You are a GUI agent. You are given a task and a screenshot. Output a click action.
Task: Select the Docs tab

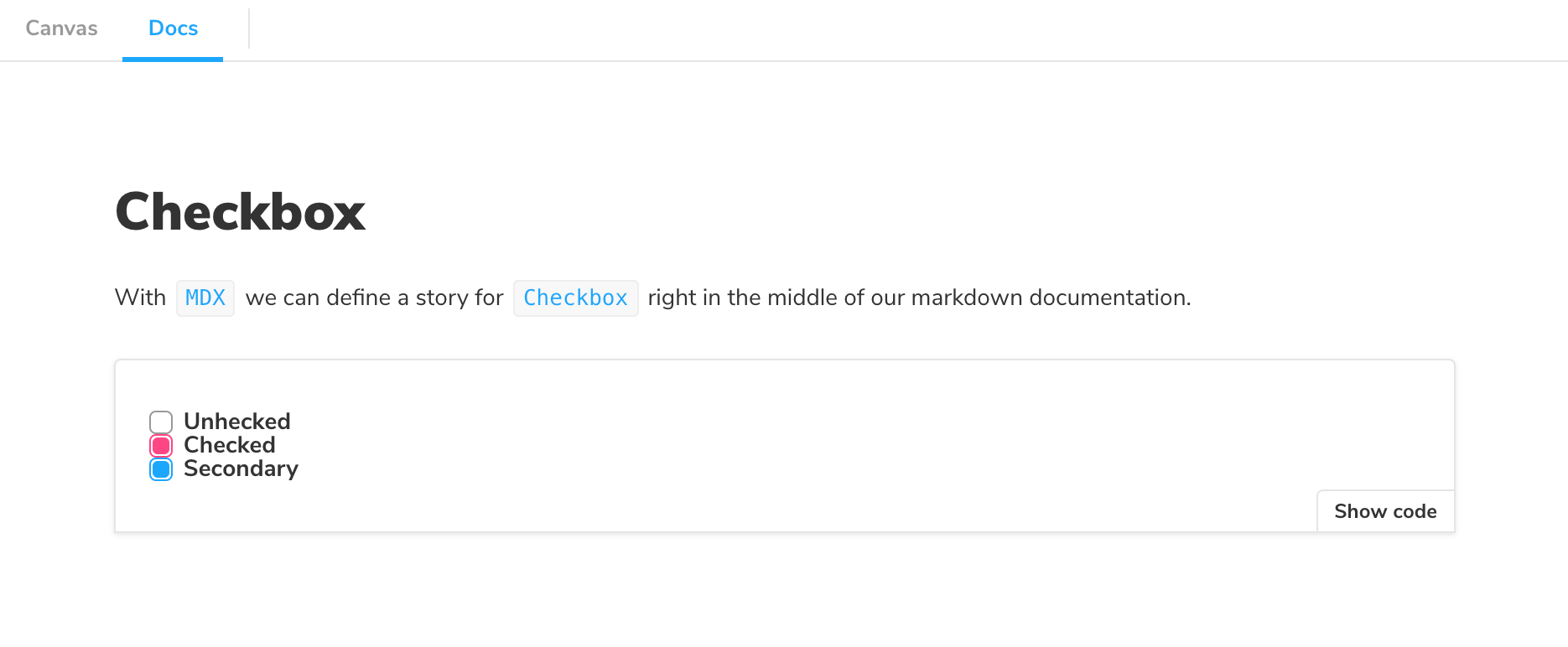[x=173, y=28]
